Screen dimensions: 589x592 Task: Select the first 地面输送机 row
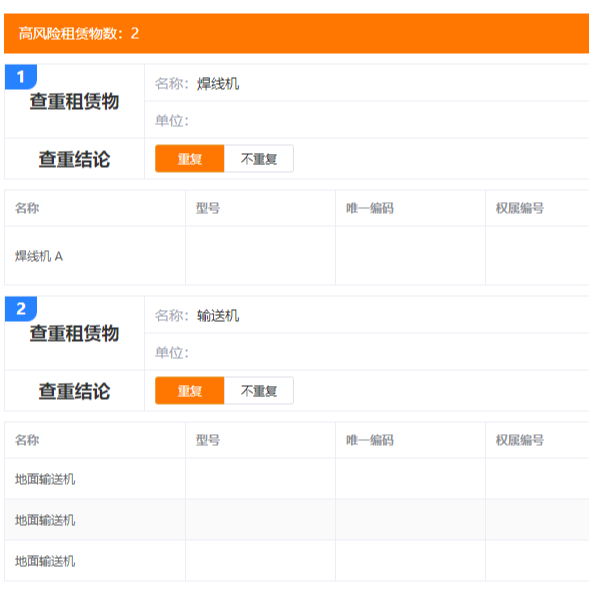pos(296,479)
